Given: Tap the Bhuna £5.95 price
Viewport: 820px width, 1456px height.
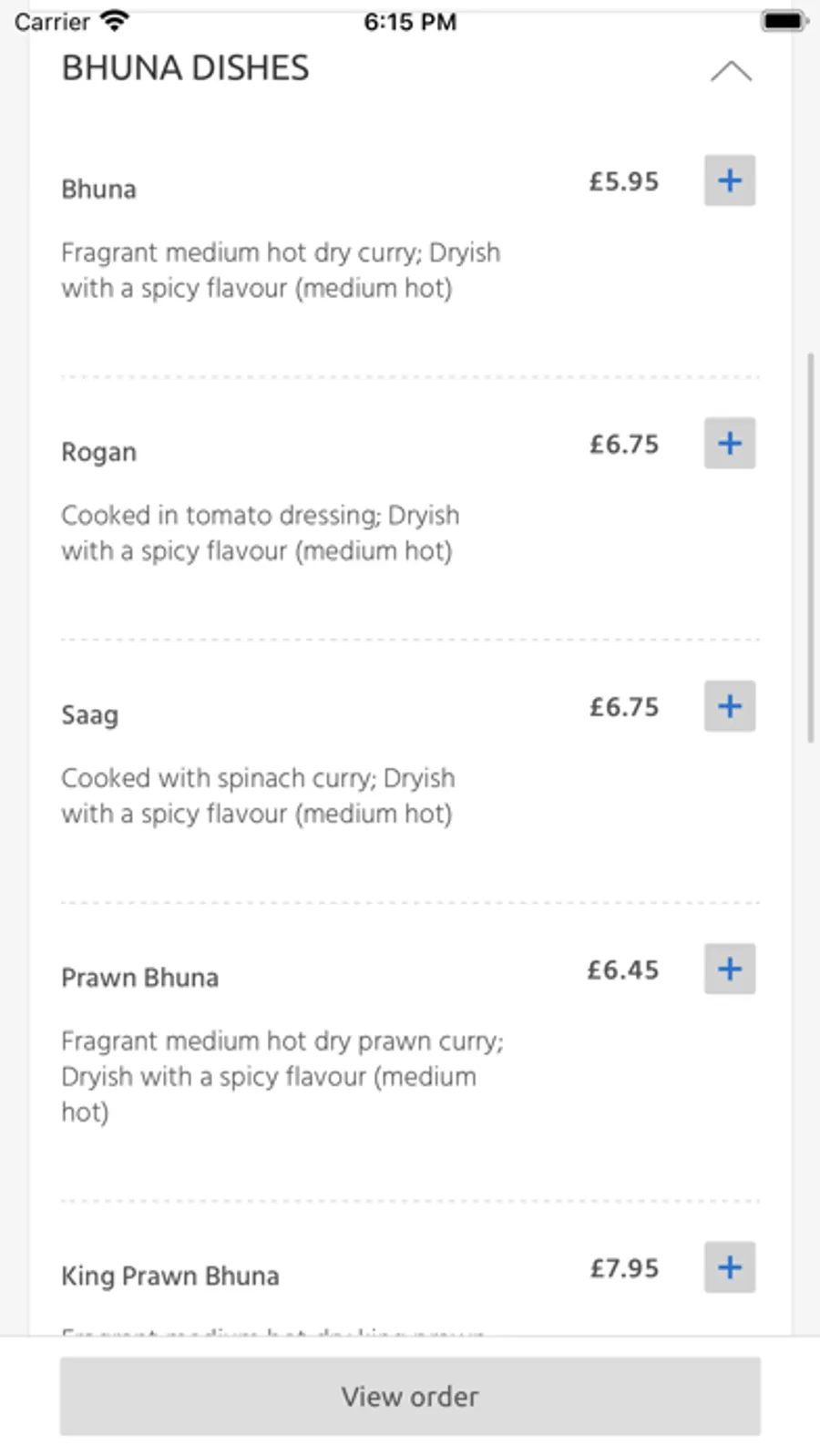Looking at the screenshot, I should (623, 181).
